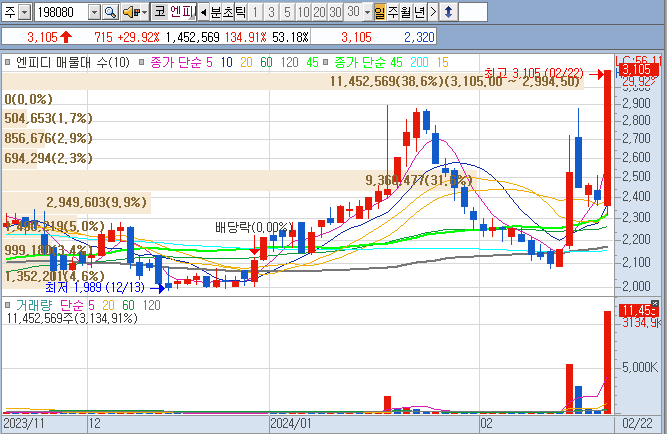Click the green 60 moving-average legend
The width and height of the screenshot is (667, 434).
tap(266, 63)
